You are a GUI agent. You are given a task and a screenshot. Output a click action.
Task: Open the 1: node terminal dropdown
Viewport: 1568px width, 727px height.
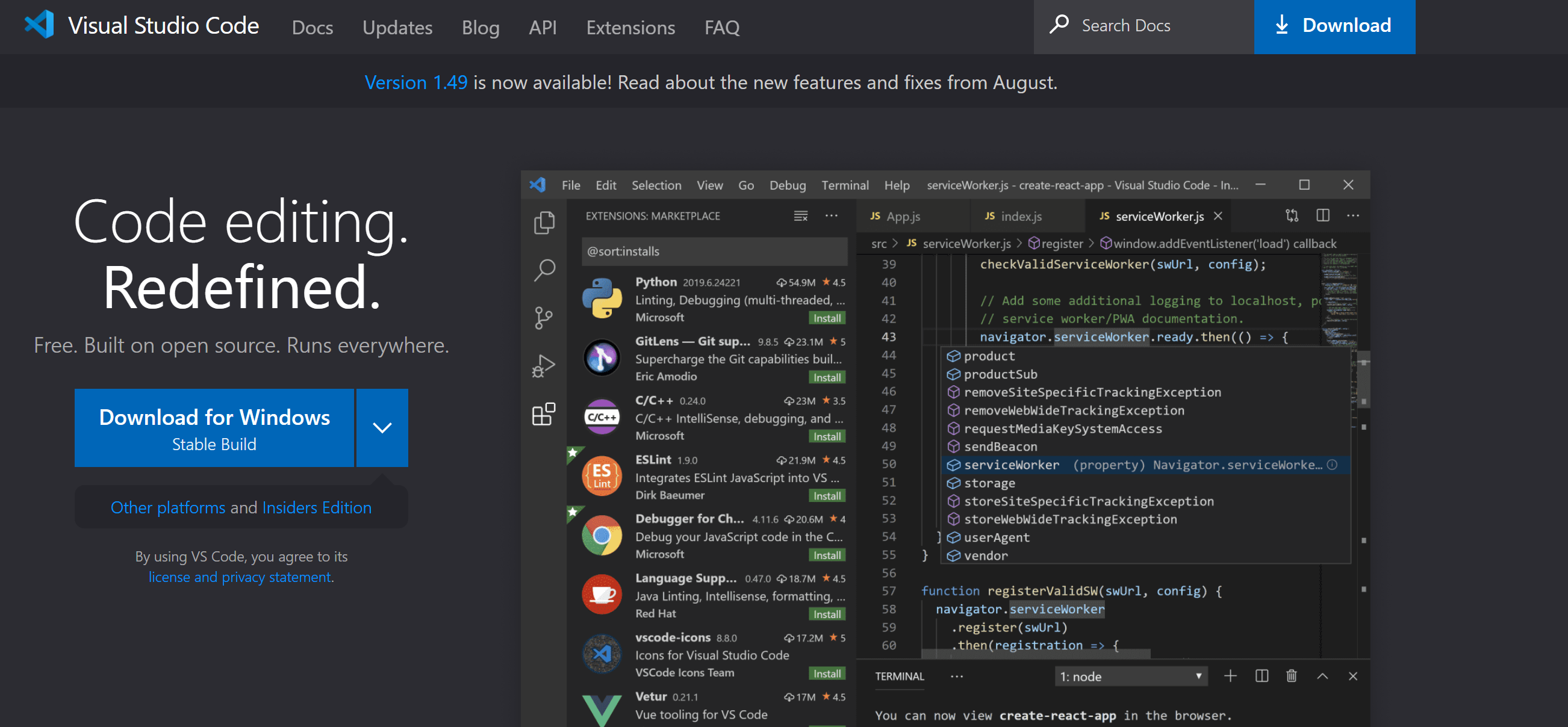click(1130, 676)
